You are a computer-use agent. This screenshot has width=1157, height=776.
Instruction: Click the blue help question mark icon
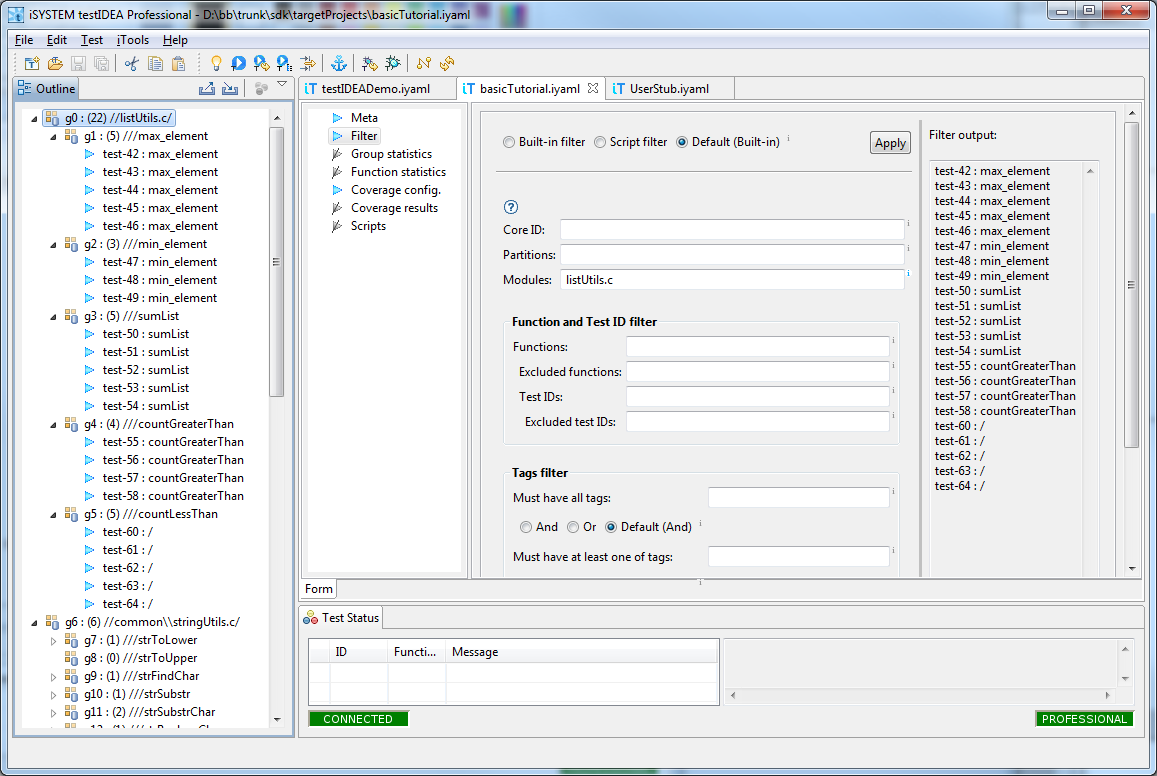511,207
